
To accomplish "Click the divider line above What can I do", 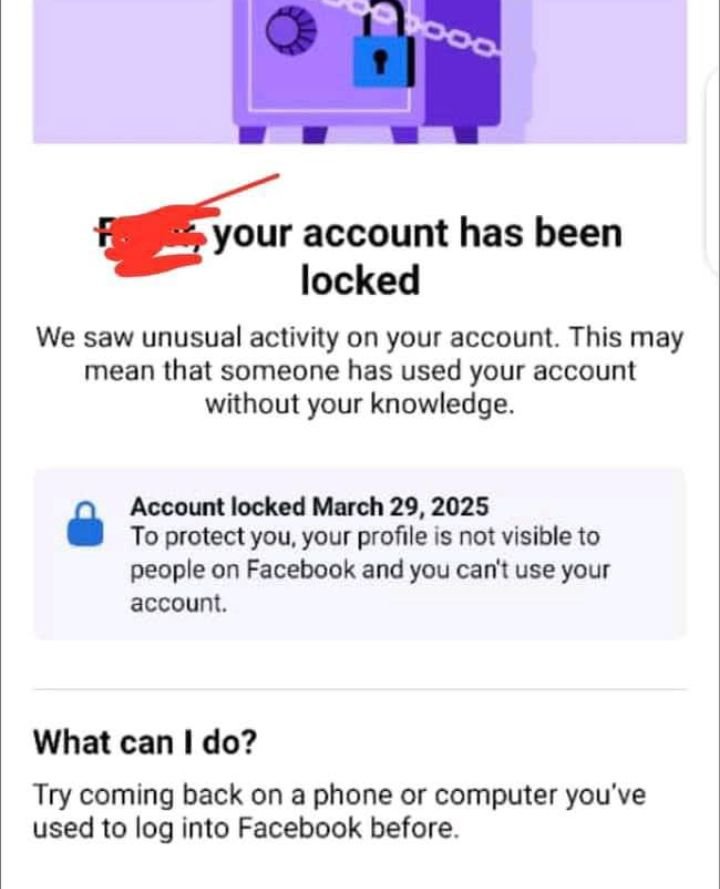I will coord(360,689).
